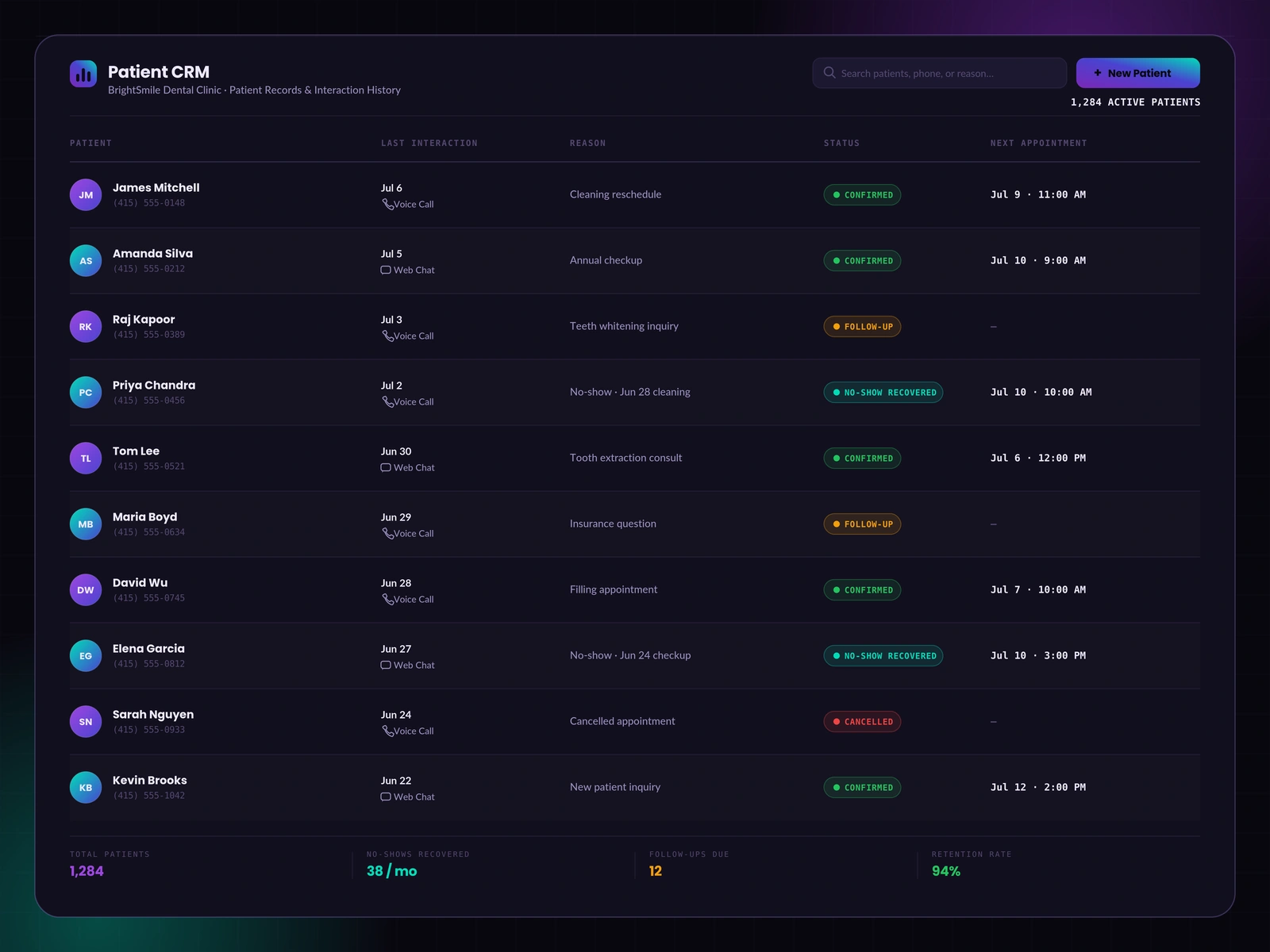Click the Web Chat icon for Jun 27
The width and height of the screenshot is (1270, 952).
(386, 666)
